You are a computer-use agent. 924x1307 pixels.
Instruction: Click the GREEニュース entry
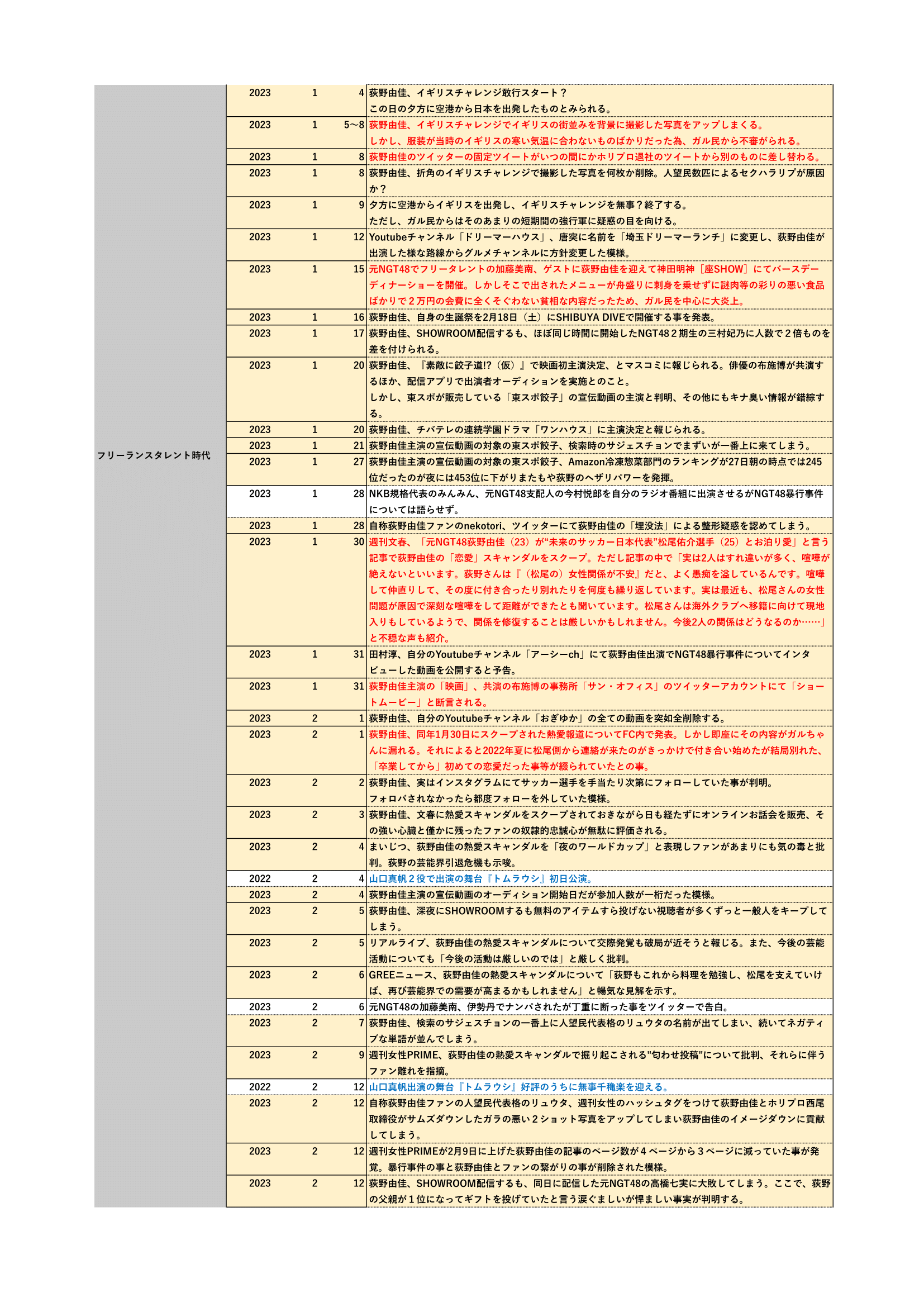(599, 982)
